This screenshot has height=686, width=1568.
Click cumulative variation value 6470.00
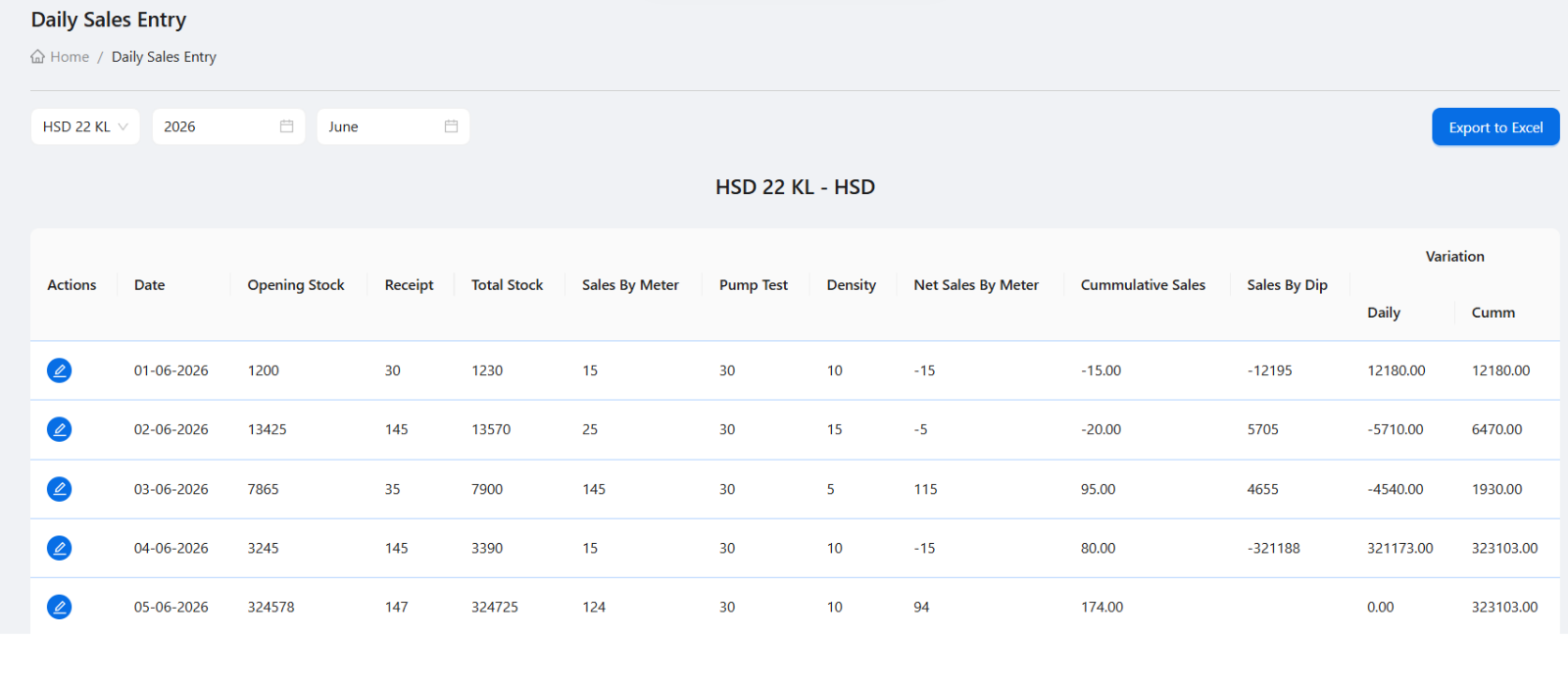[x=1496, y=429]
